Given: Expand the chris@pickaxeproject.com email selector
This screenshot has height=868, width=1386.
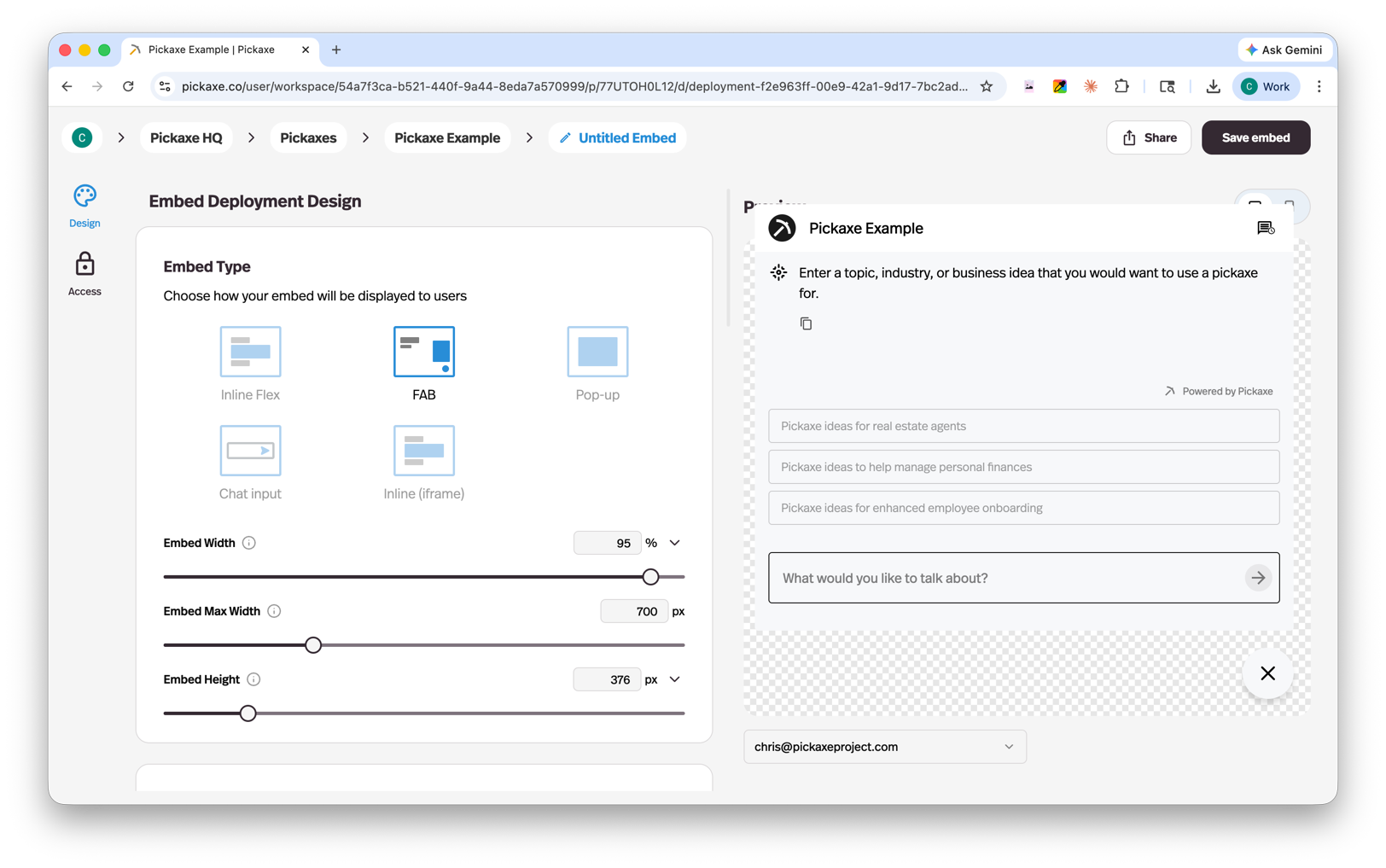Looking at the screenshot, I should click(x=1009, y=746).
